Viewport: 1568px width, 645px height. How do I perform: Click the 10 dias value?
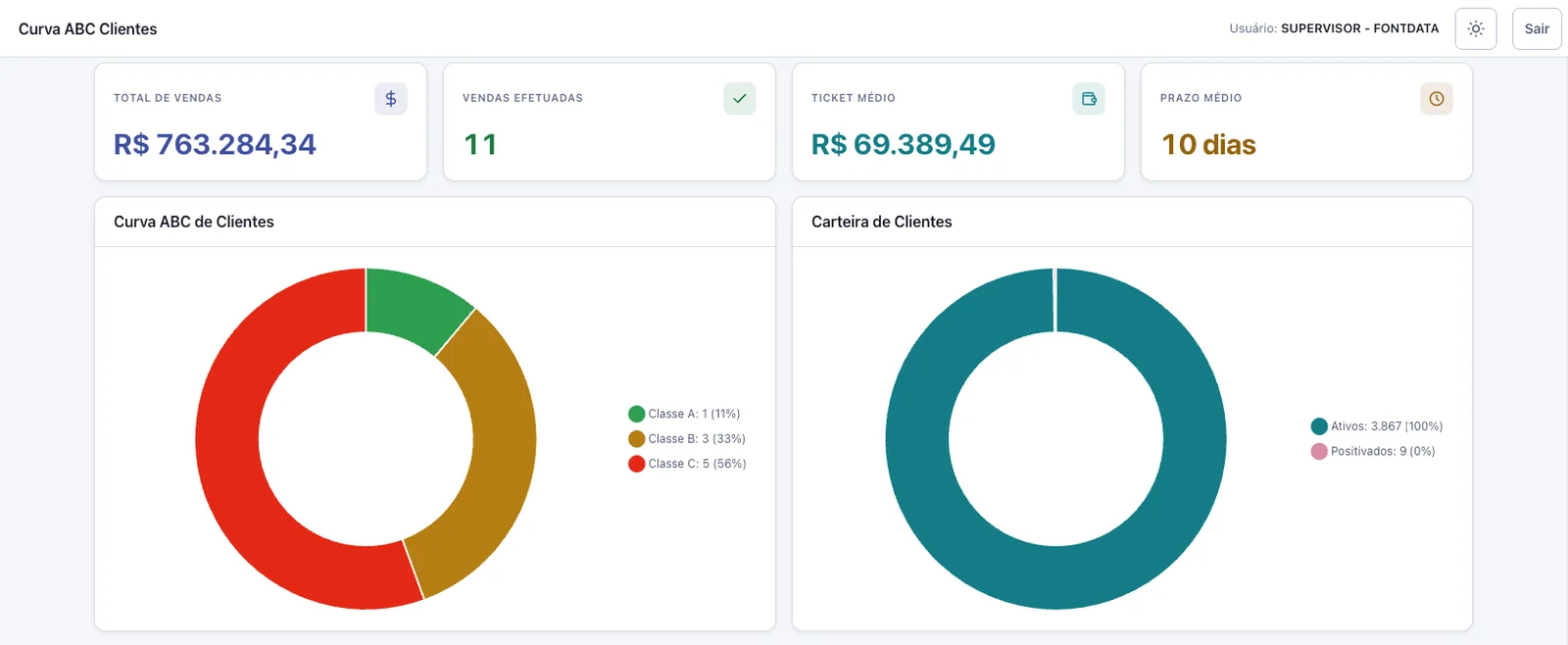tap(1208, 144)
